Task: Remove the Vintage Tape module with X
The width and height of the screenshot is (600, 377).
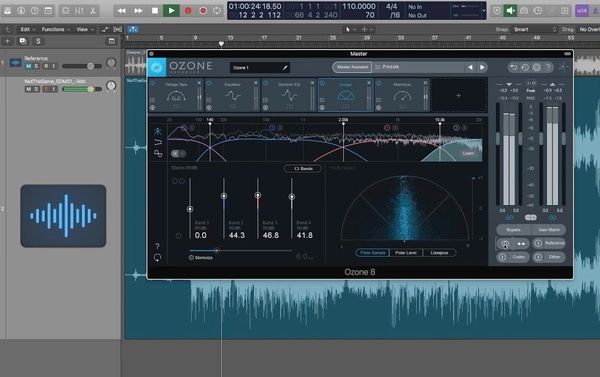Action: [x=199, y=83]
